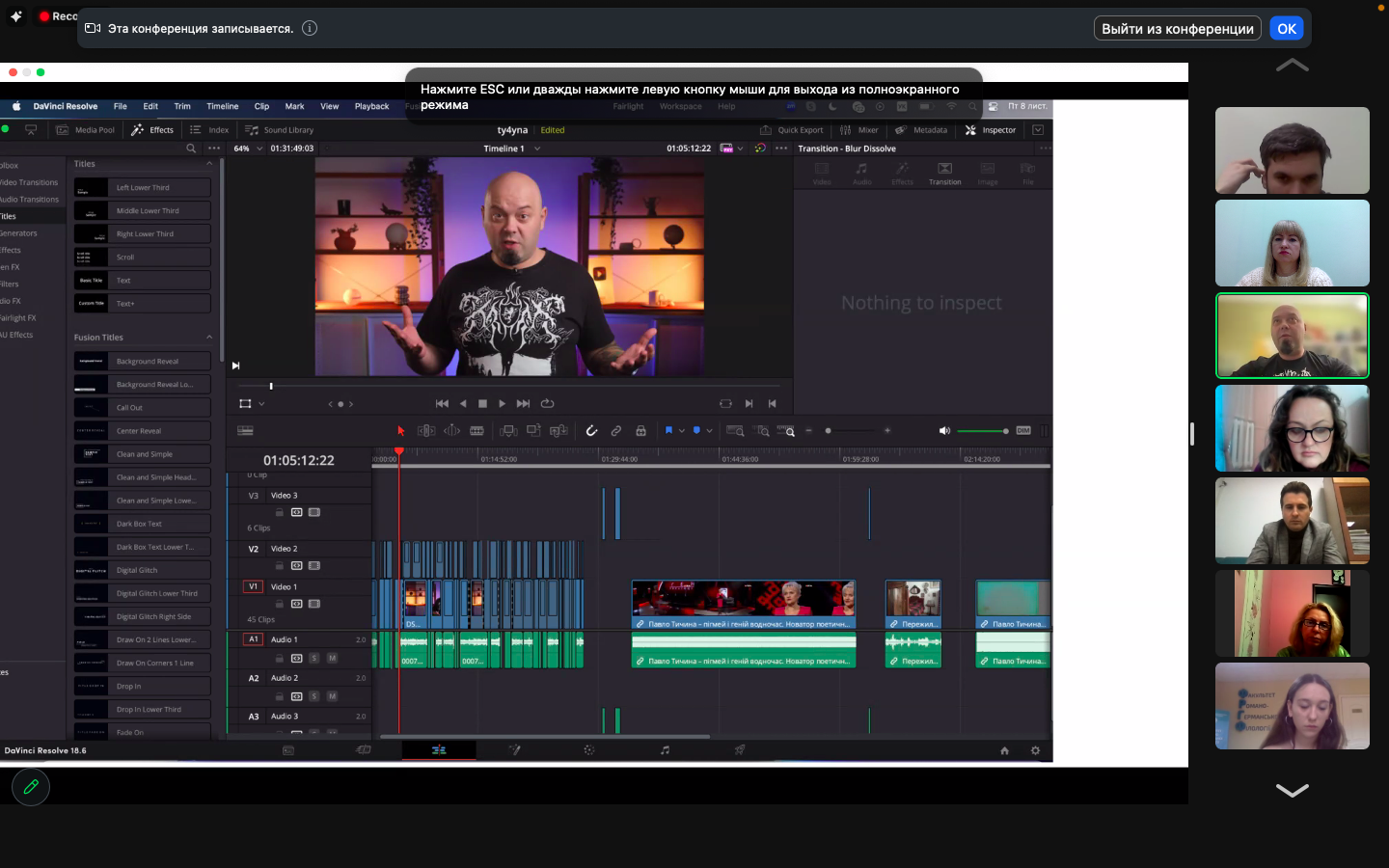Open the Playback menu
This screenshot has height=868, width=1389.
(371, 106)
